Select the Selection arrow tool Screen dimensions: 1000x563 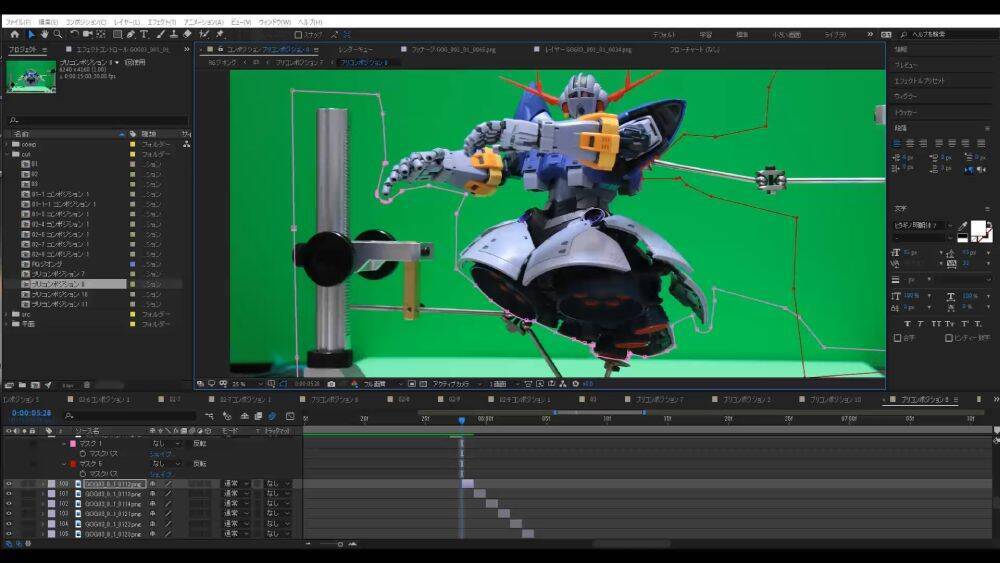point(30,35)
